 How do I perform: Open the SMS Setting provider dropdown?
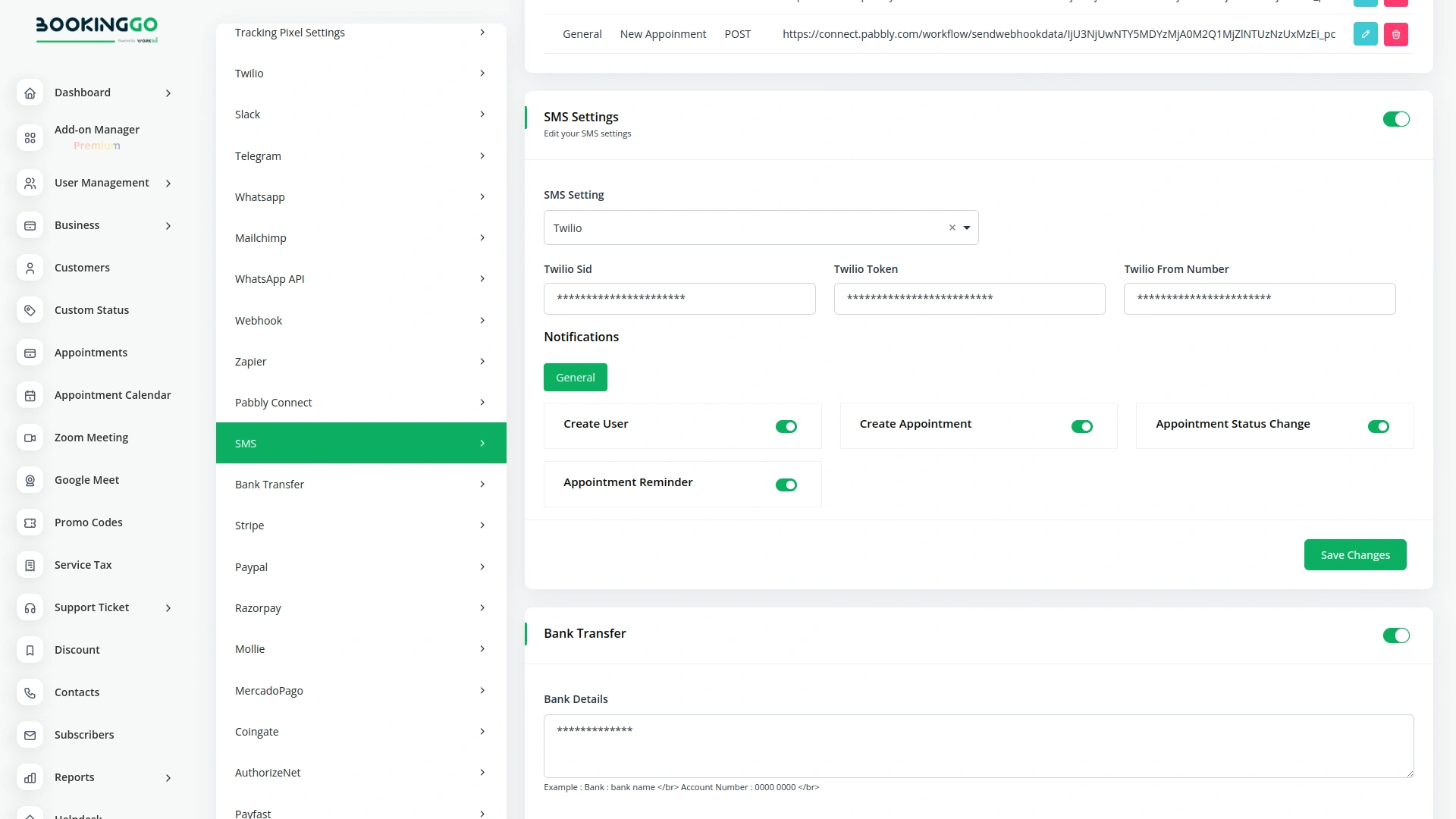coord(966,227)
